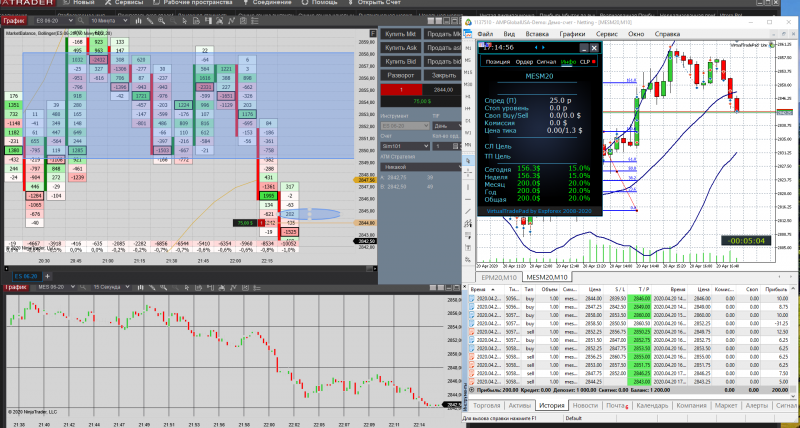Image resolution: width=800 pixels, height=428 pixels.
Task: Open properties list icon in ES chart toolbar
Action: tap(256, 21)
